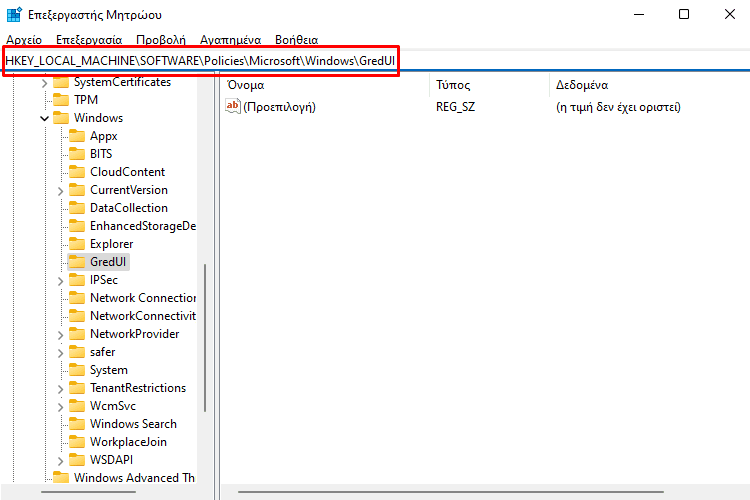Click the Windows Advanced Th folder icon
This screenshot has height=500, width=750.
61,478
